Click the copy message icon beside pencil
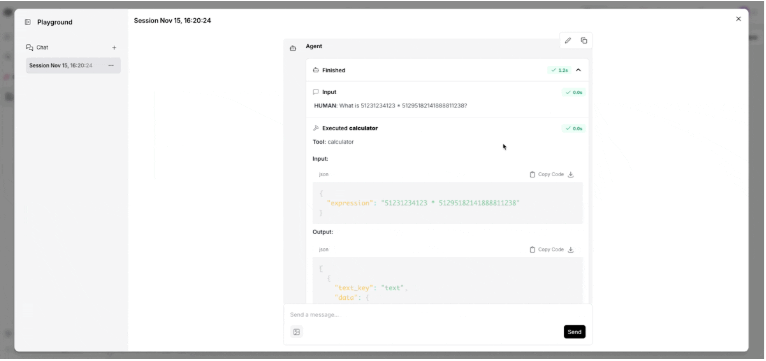 [584, 41]
